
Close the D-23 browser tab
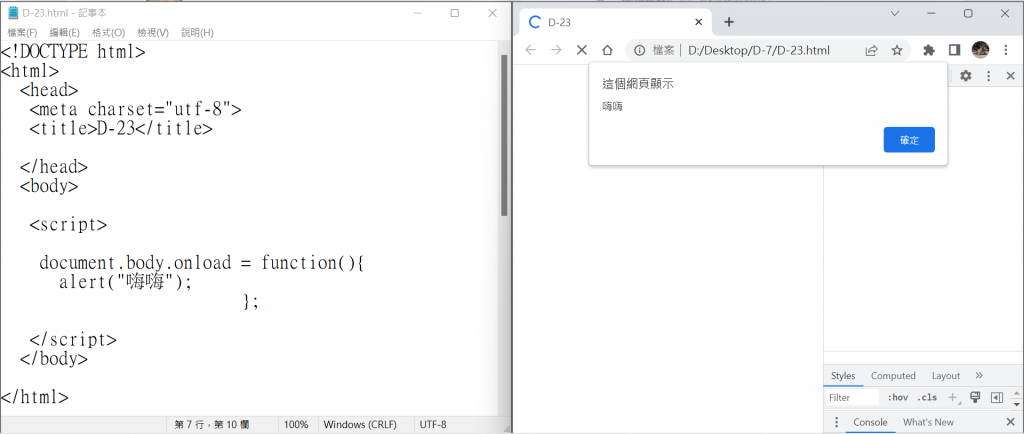[x=698, y=22]
